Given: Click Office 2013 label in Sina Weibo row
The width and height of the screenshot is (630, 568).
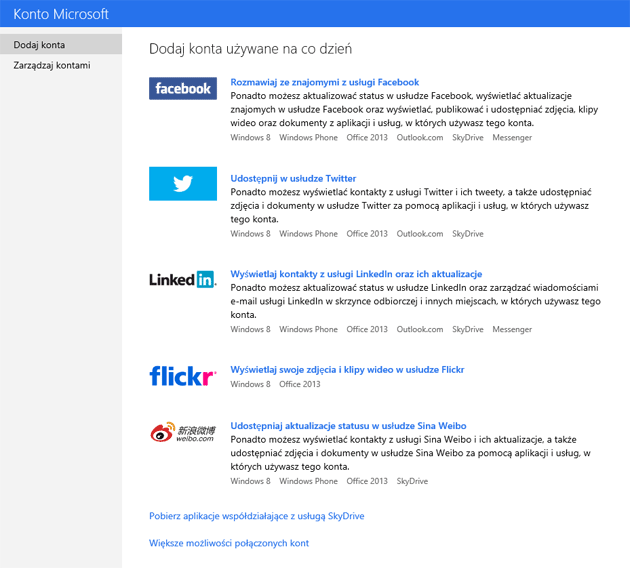Looking at the screenshot, I should pos(367,481).
